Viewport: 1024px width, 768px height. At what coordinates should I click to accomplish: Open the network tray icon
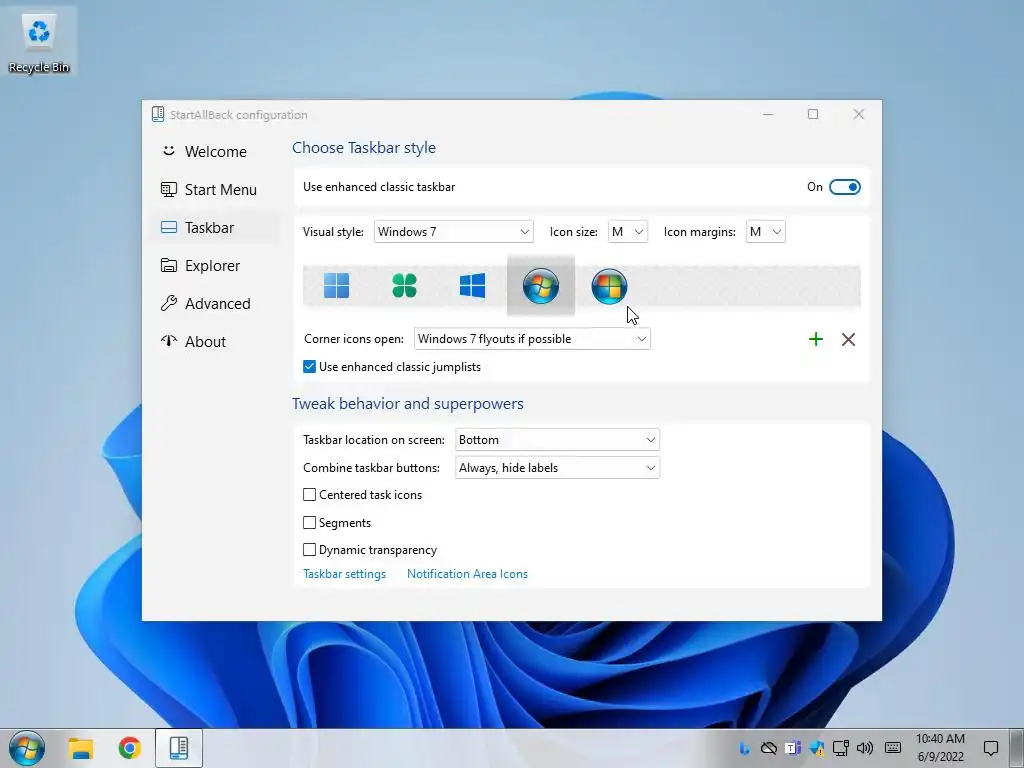[x=840, y=748]
